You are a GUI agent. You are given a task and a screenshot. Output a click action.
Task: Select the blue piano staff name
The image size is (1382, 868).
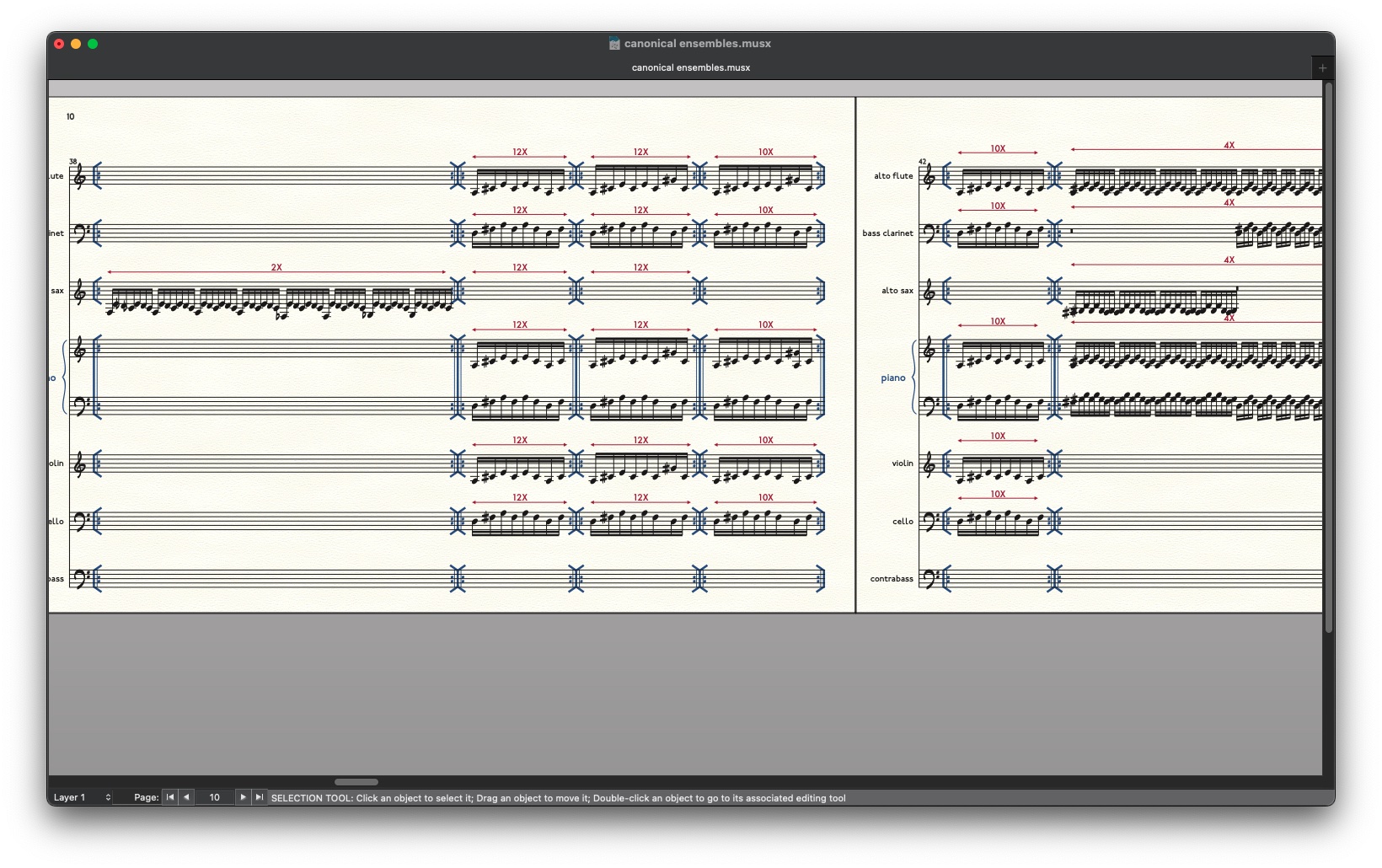[892, 378]
